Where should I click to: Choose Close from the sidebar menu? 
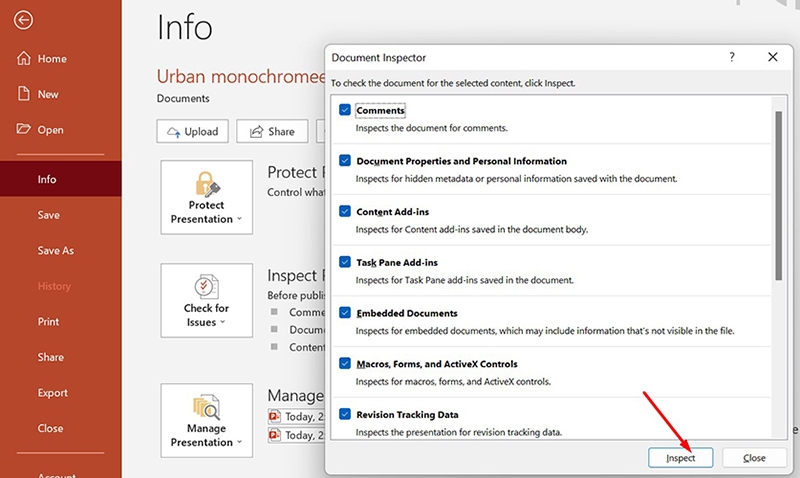coord(61,429)
